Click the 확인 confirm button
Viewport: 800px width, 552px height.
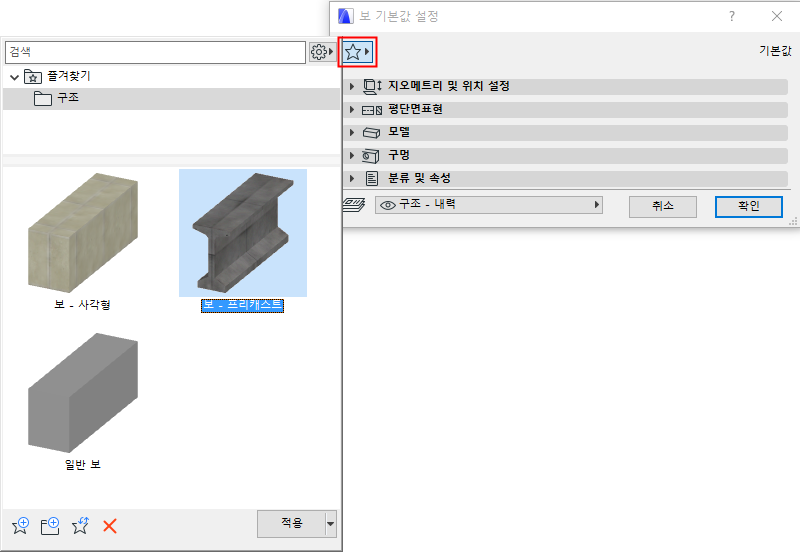[748, 207]
